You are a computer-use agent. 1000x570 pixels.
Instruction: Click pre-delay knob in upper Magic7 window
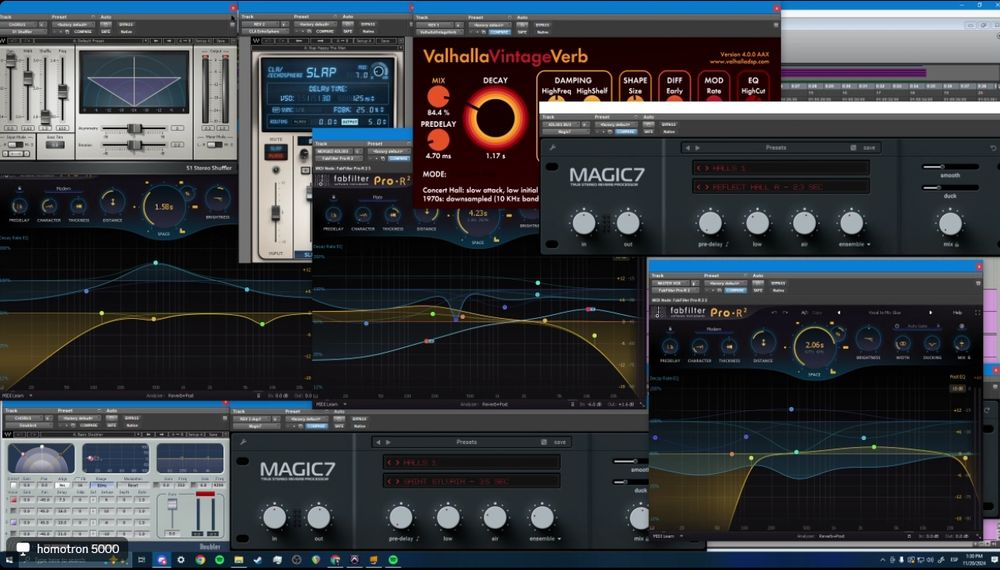tap(710, 223)
